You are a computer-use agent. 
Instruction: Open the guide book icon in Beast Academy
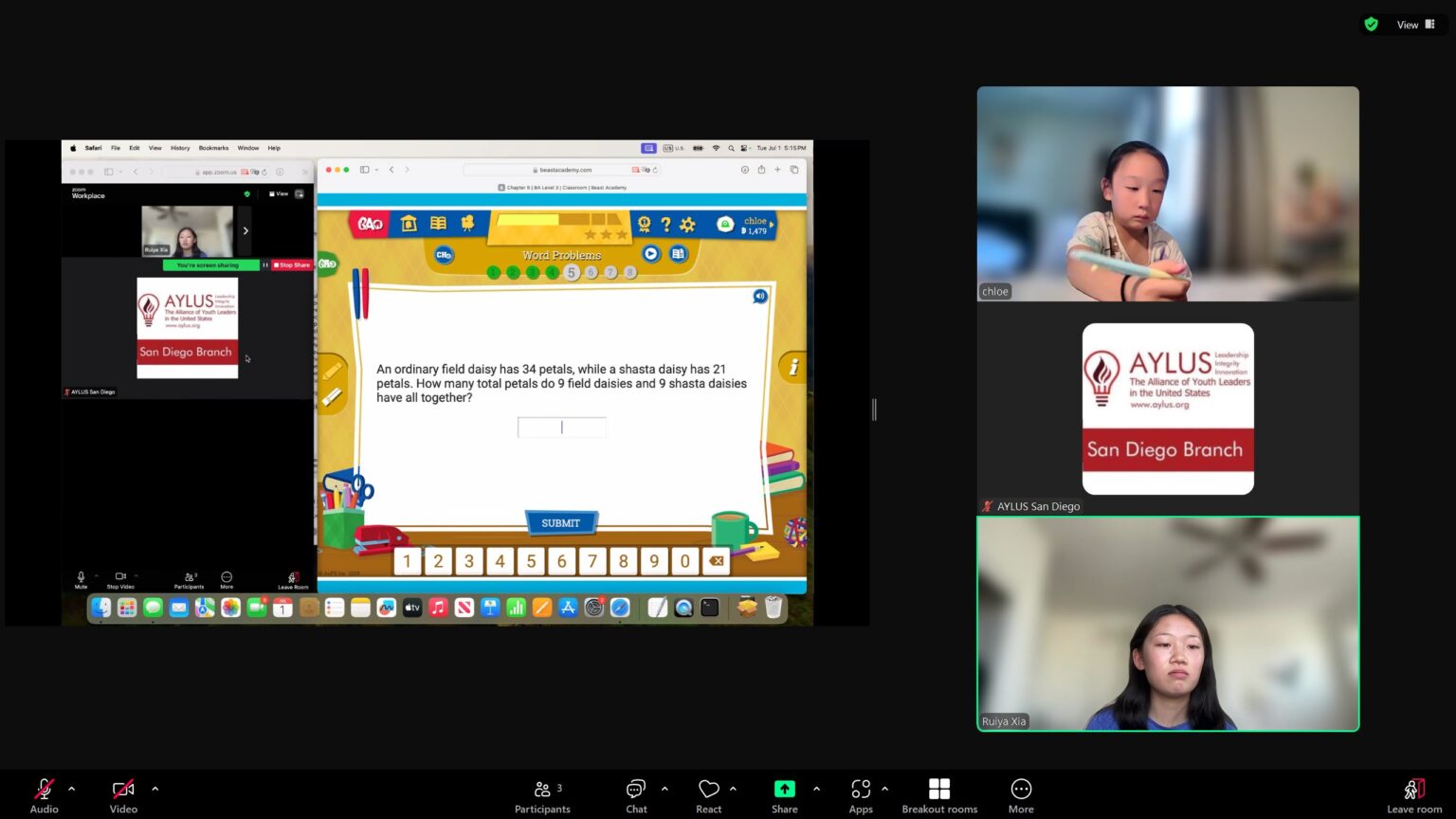click(x=438, y=224)
